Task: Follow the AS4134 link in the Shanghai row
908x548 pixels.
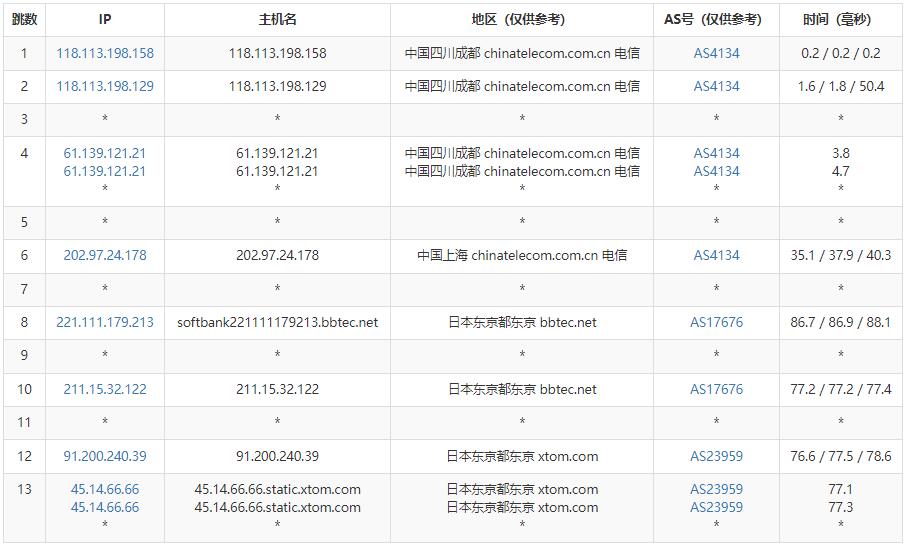Action: pos(716,255)
